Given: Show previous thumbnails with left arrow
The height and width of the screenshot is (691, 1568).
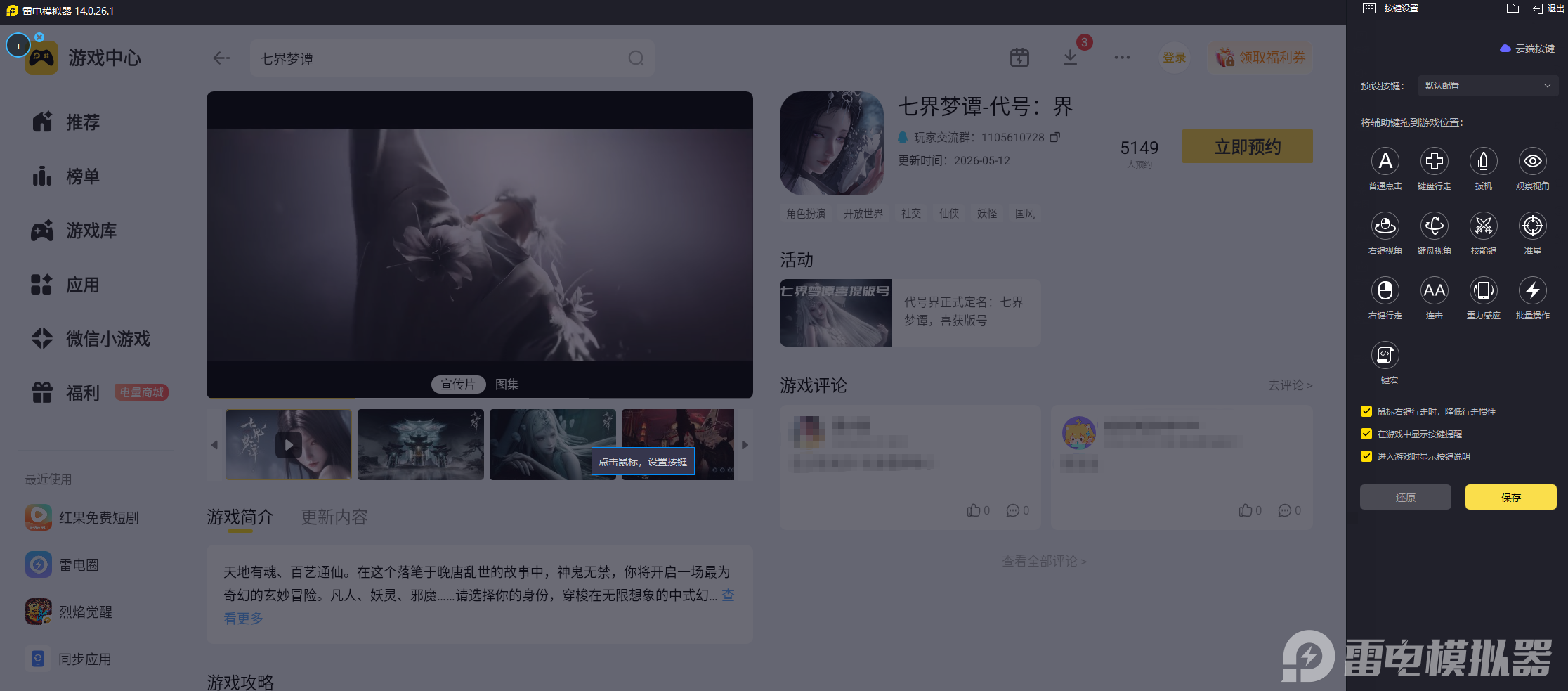Looking at the screenshot, I should coord(214,445).
